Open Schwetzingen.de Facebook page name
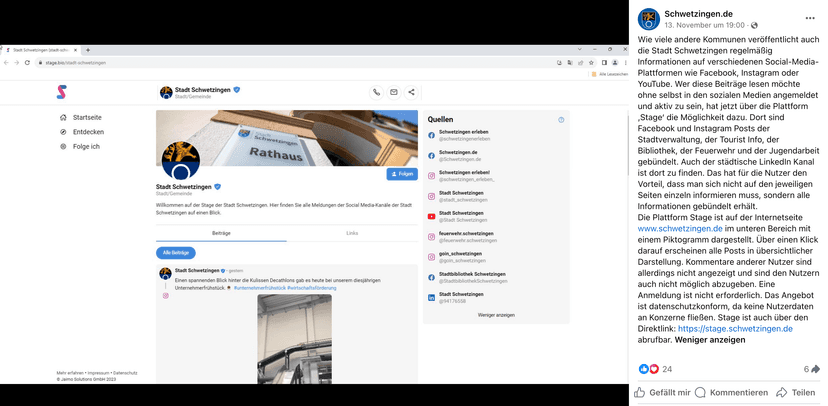The height and width of the screenshot is (406, 828). pos(699,14)
